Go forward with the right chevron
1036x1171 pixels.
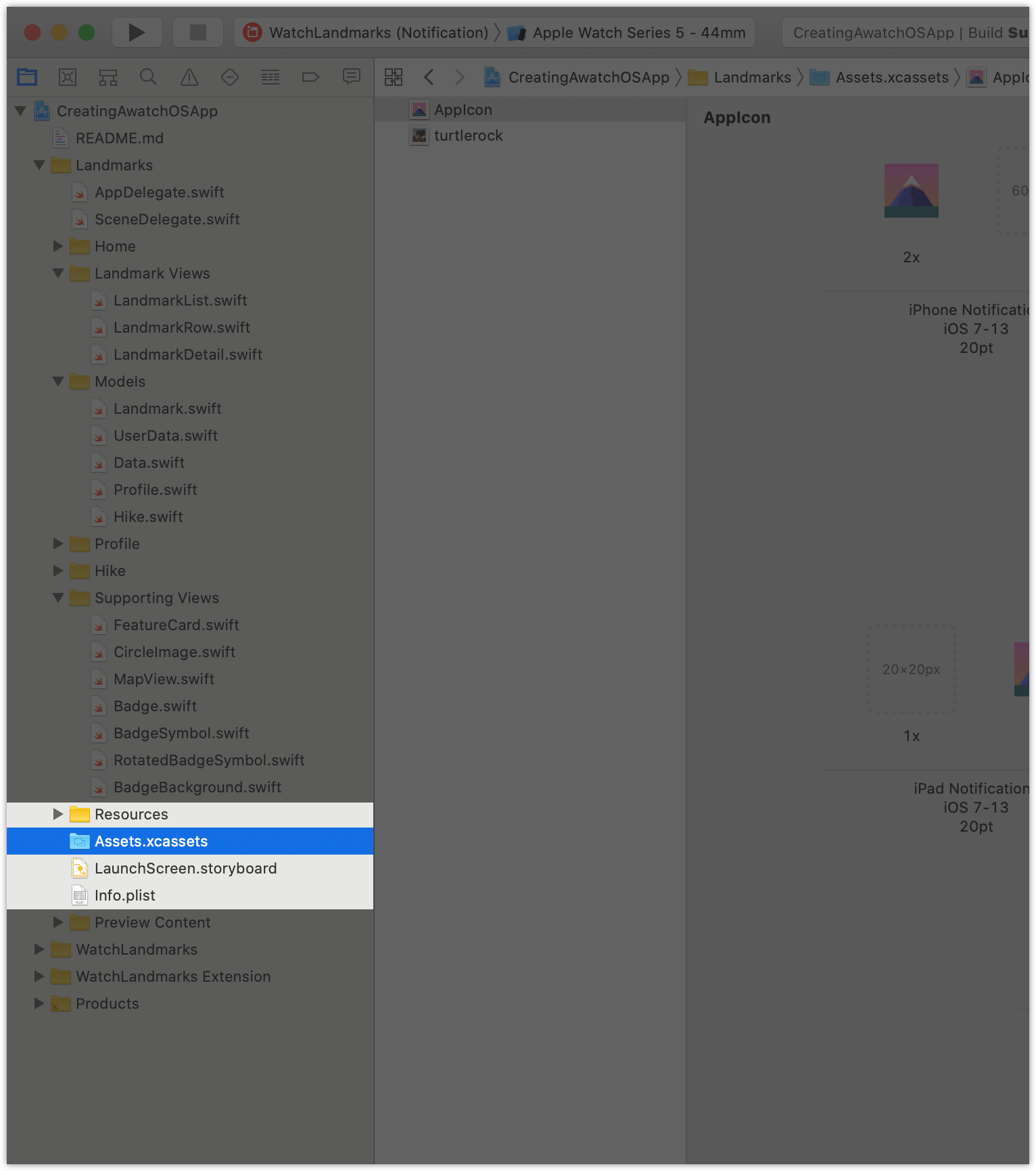click(460, 77)
